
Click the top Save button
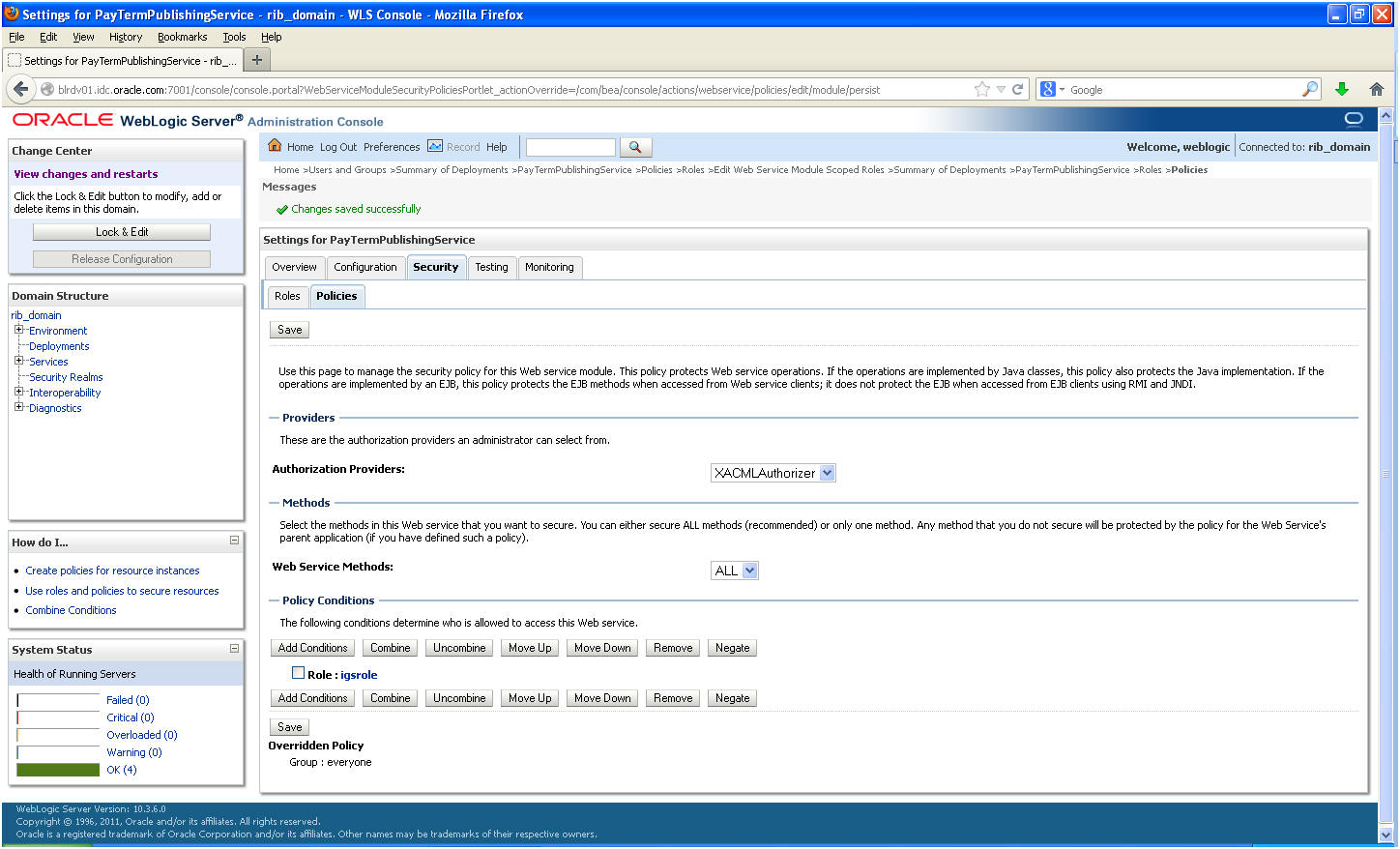pyautogui.click(x=289, y=330)
